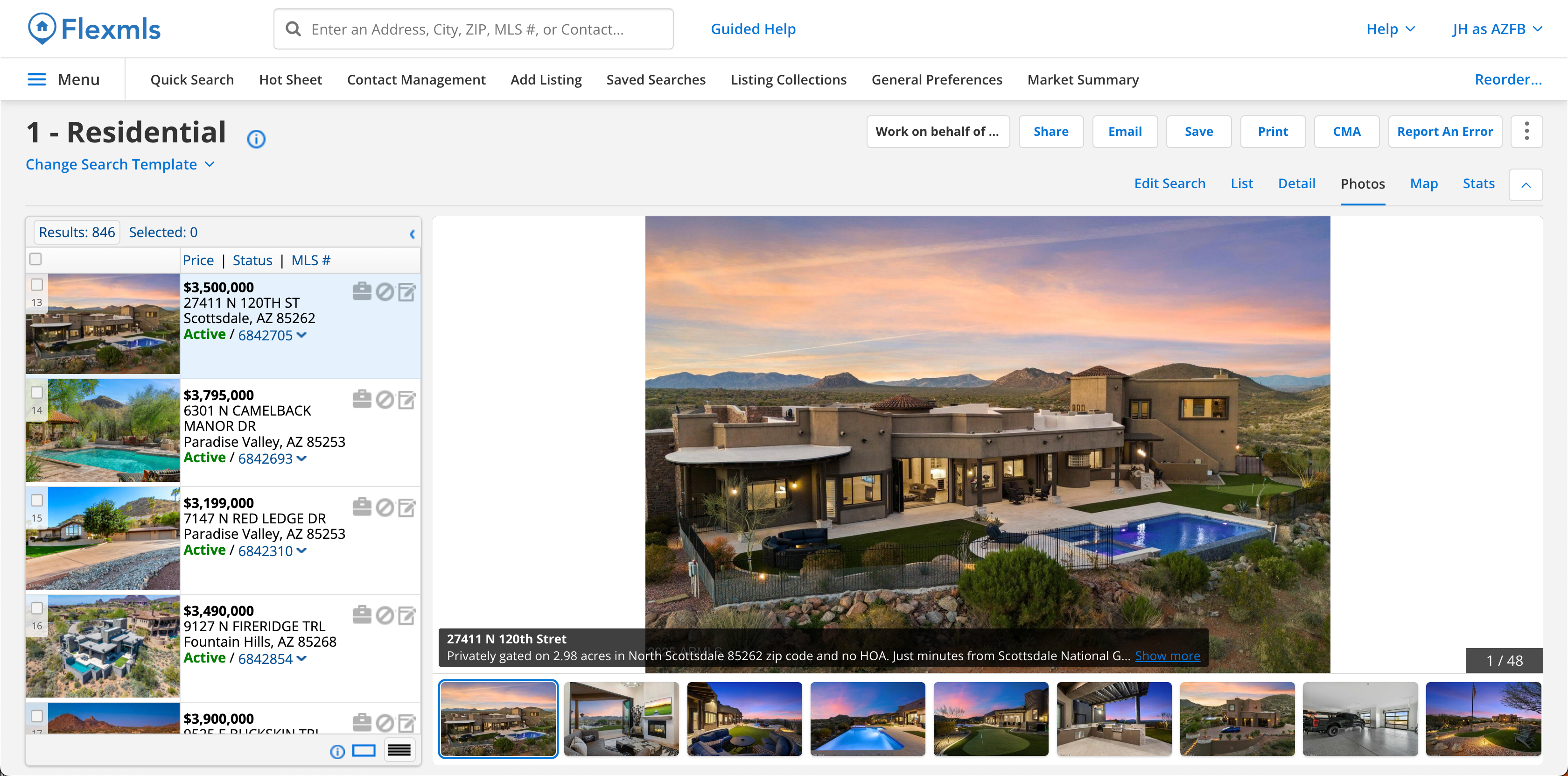Check the box for listing 15

tap(36, 500)
